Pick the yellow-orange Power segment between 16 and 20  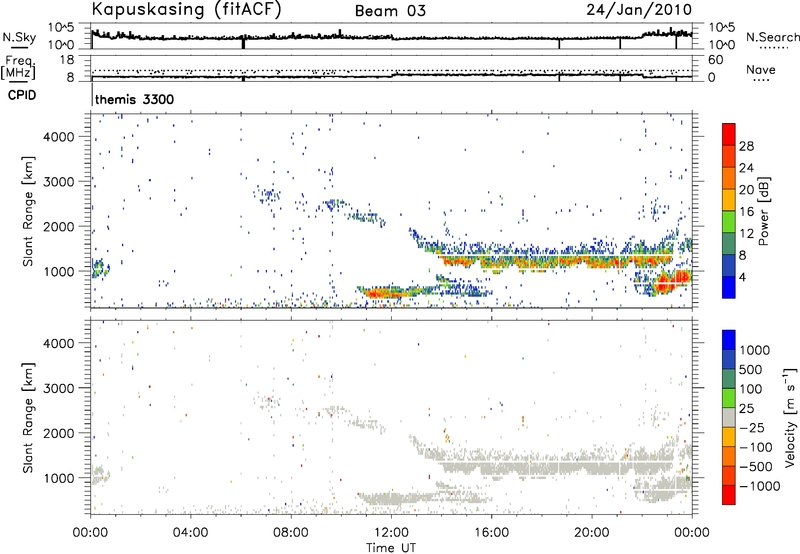729,200
